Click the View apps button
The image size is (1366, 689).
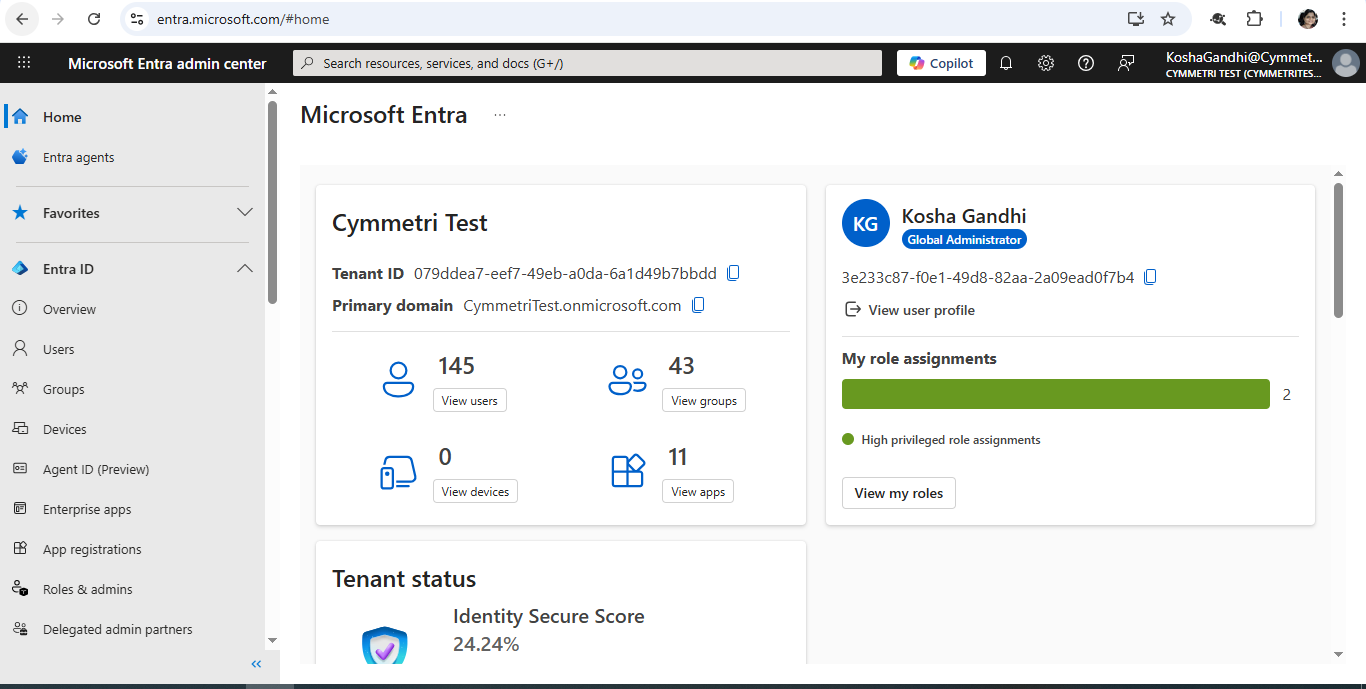pos(698,491)
